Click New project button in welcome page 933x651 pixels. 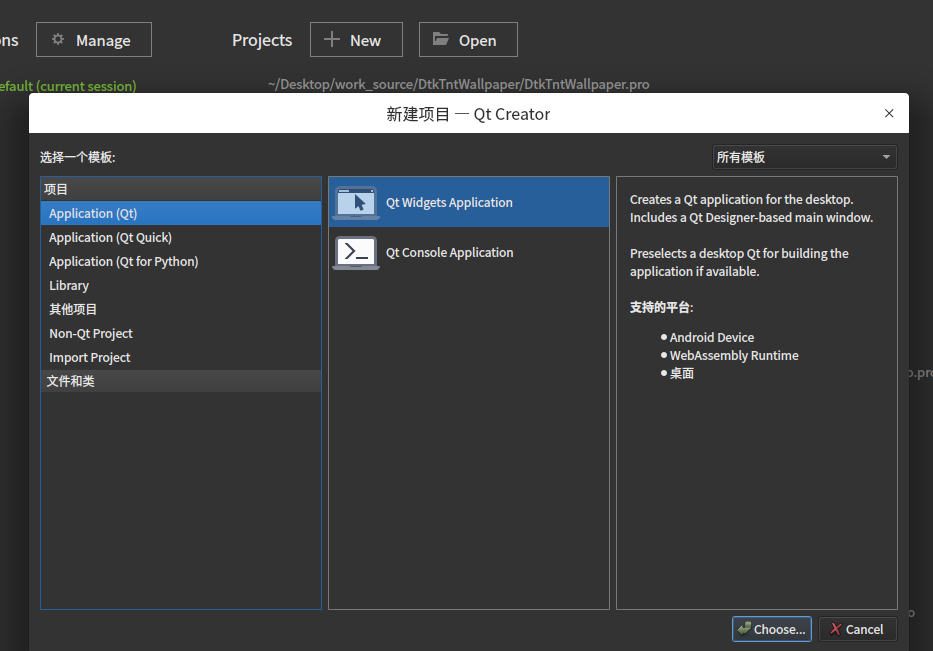pyautogui.click(x=356, y=40)
